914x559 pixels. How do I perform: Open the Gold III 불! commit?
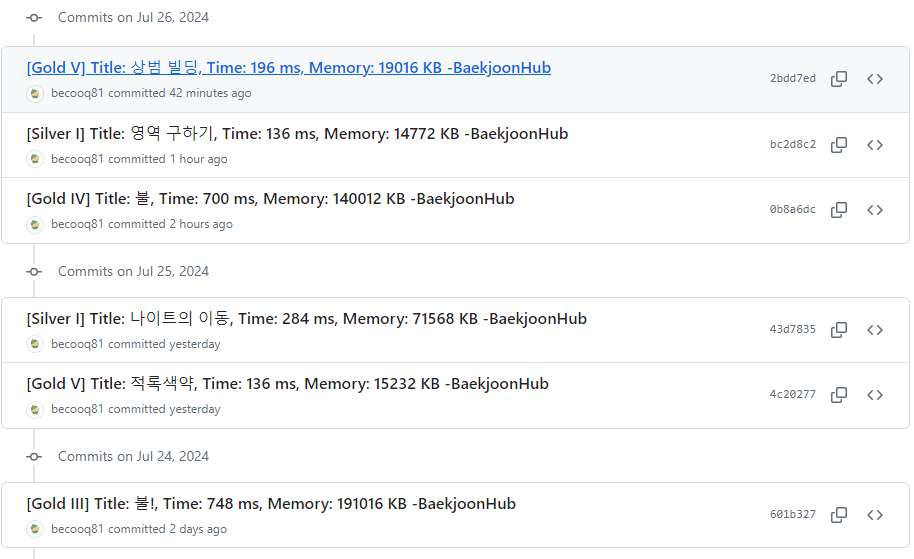(x=271, y=504)
